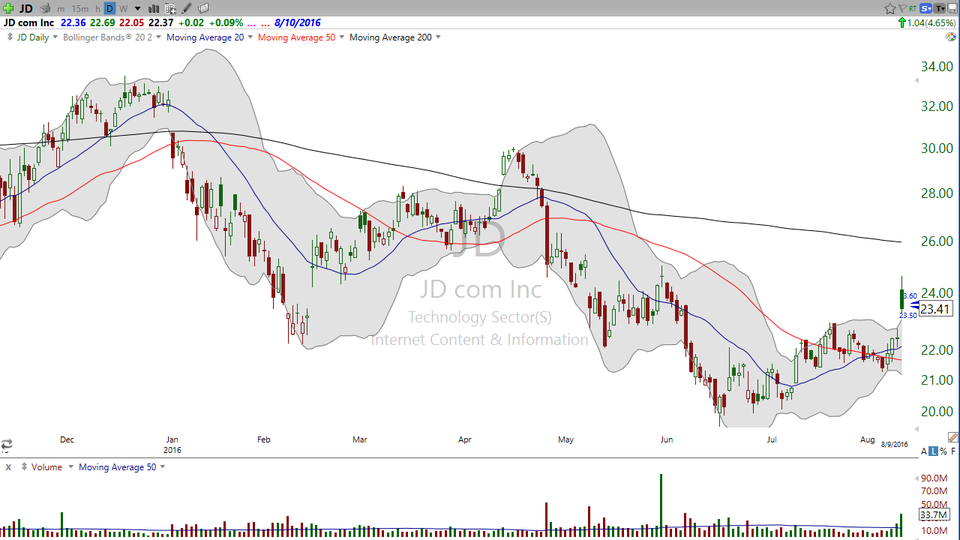
Task: Click the notes tag icon
Action: coord(204,8)
